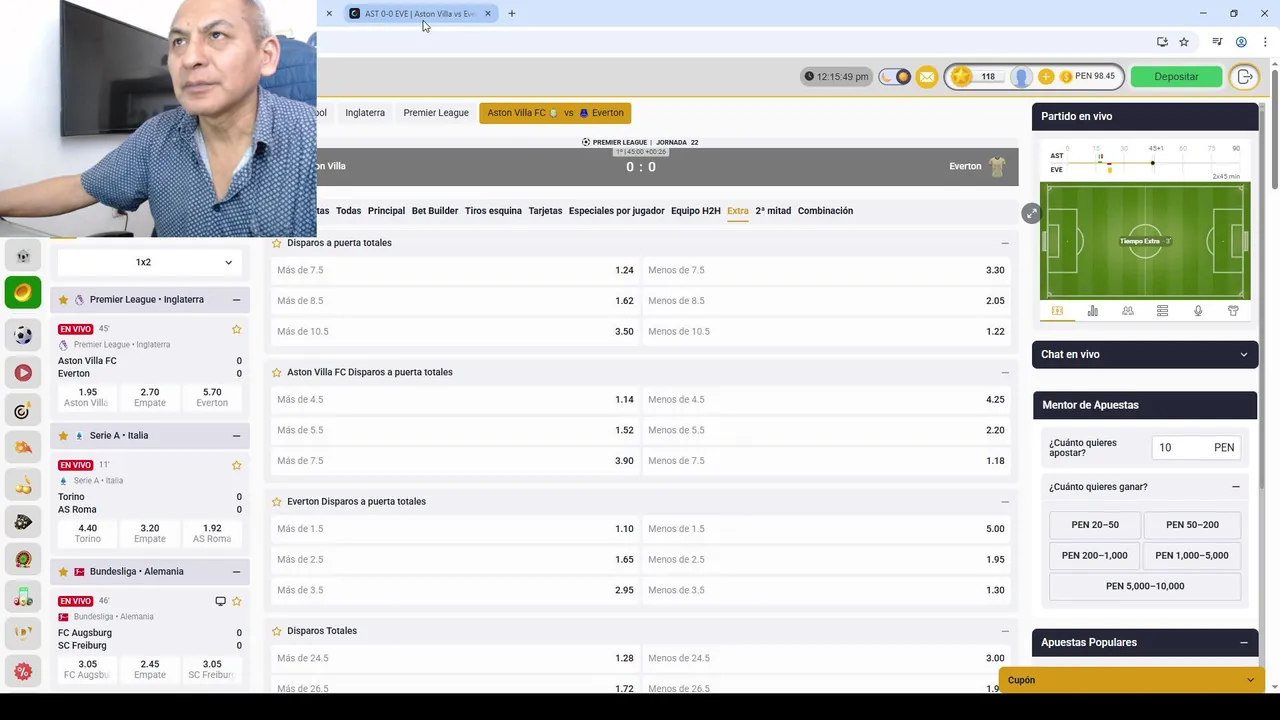Show the microphone commentary icon
1280x720 pixels.
click(x=1198, y=311)
